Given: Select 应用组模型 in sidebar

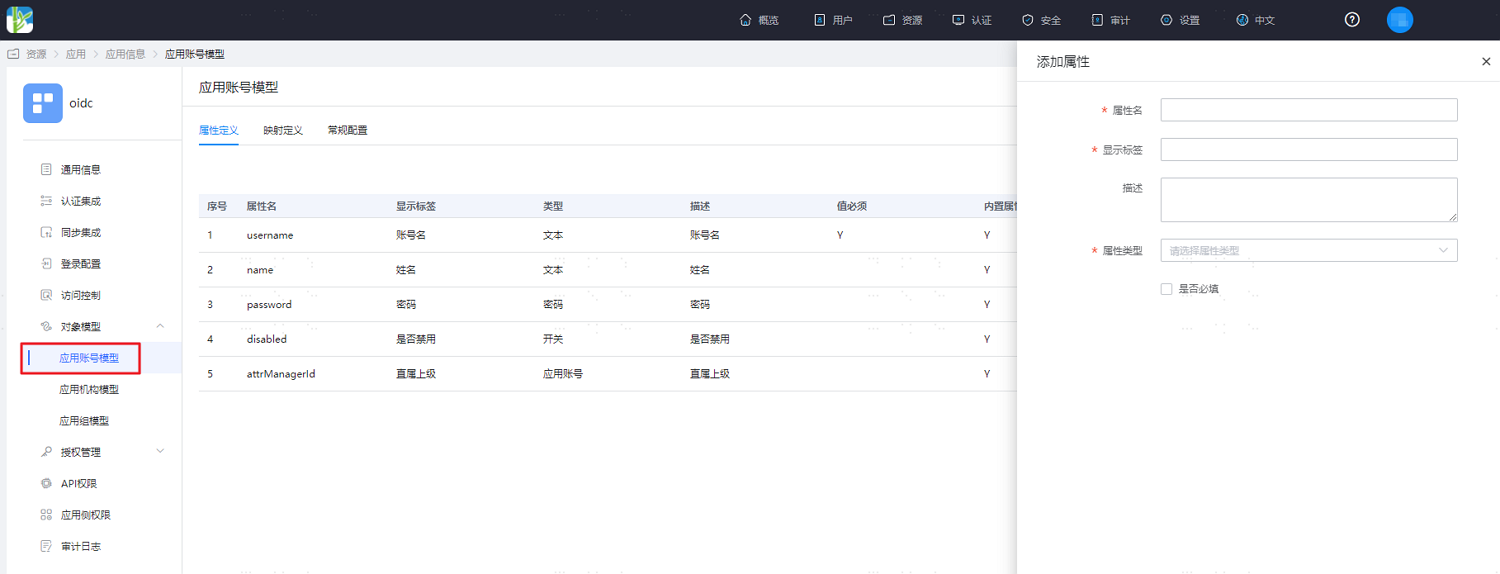Looking at the screenshot, I should tap(84, 421).
